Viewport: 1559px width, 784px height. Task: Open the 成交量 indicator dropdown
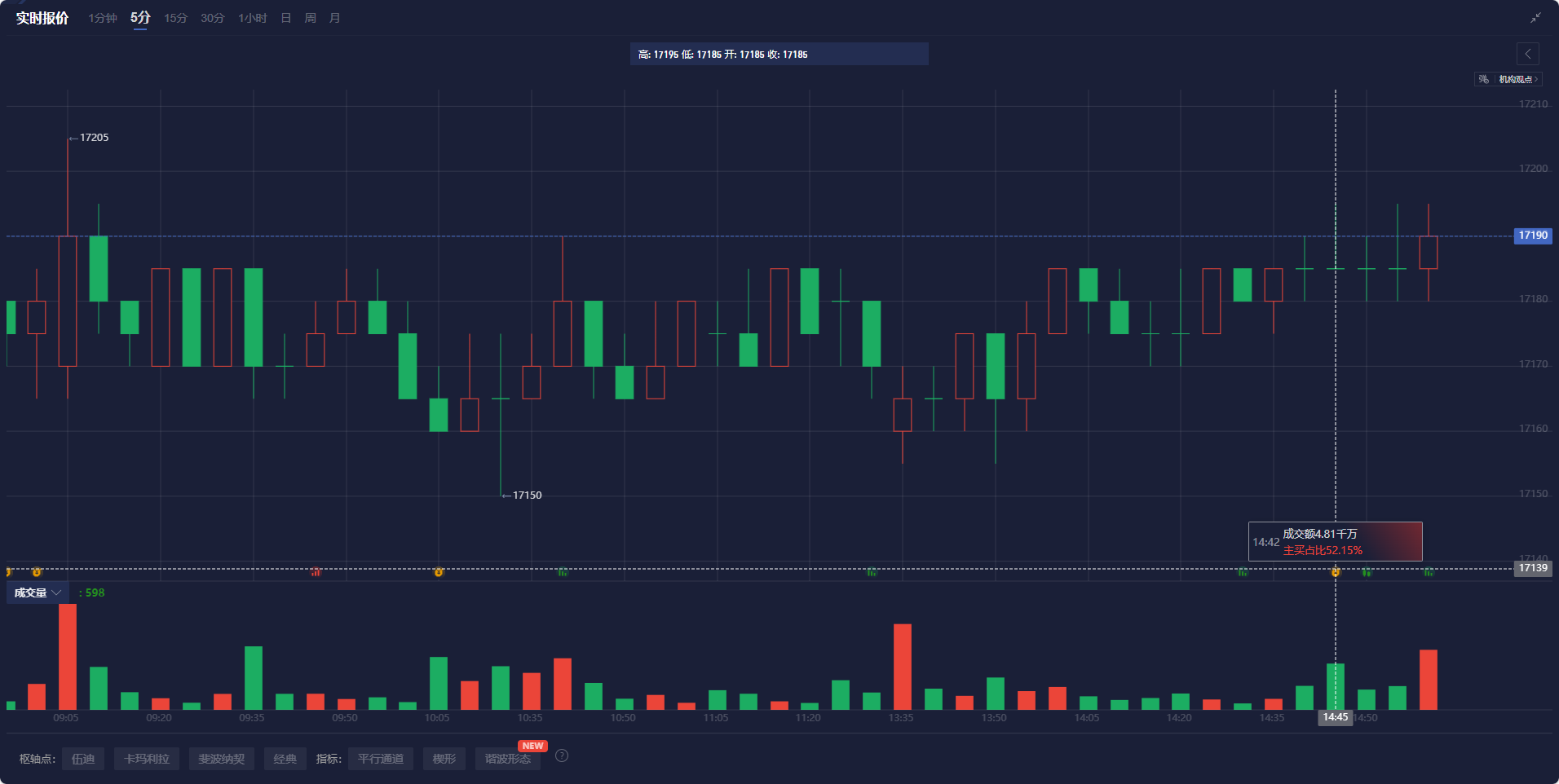[38, 592]
